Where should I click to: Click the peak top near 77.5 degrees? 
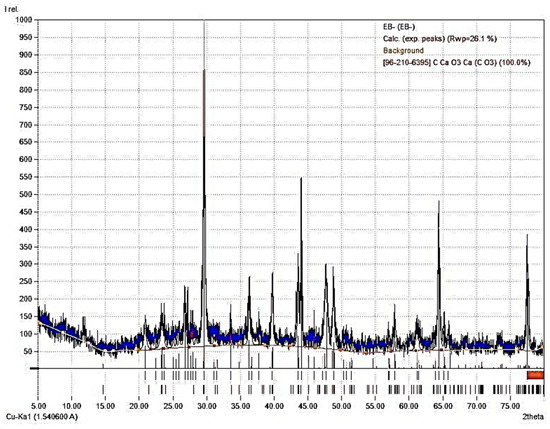tap(527, 236)
